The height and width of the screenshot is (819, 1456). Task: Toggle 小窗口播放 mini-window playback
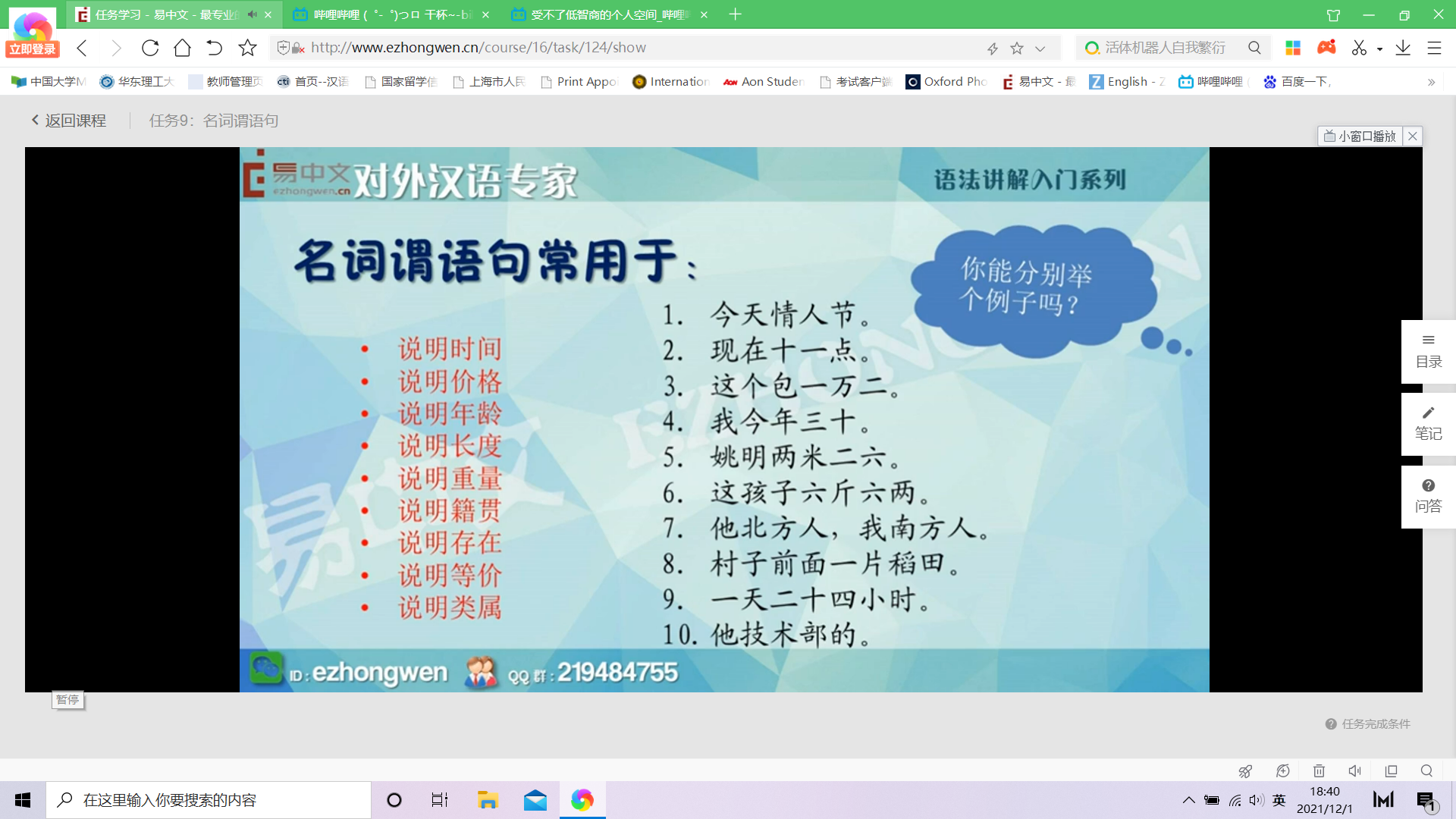coord(1360,136)
